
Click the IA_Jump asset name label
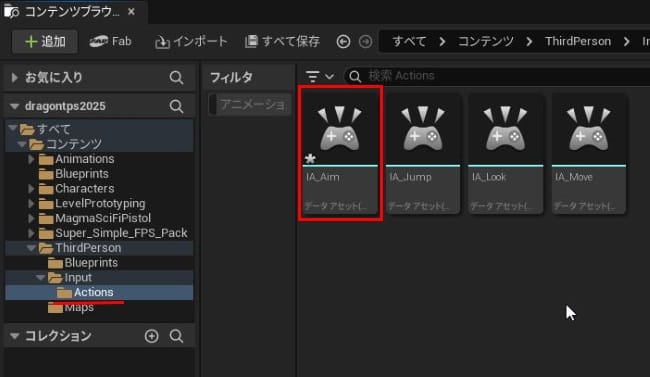[x=410, y=177]
